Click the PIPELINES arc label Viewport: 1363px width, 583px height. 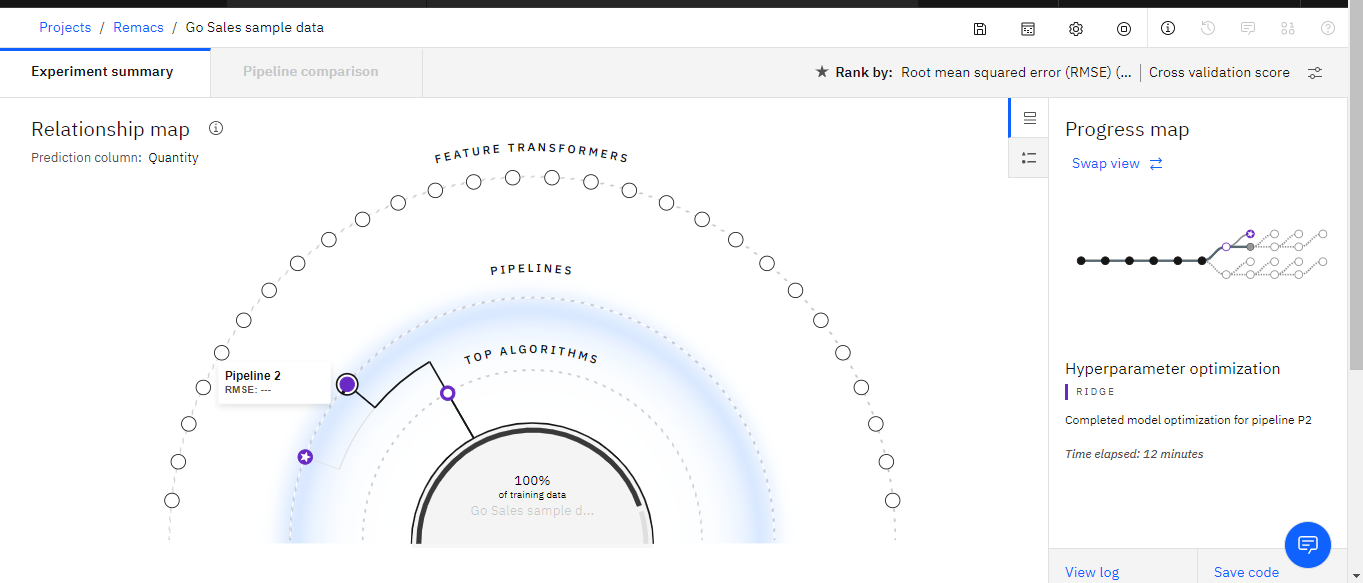click(x=531, y=270)
